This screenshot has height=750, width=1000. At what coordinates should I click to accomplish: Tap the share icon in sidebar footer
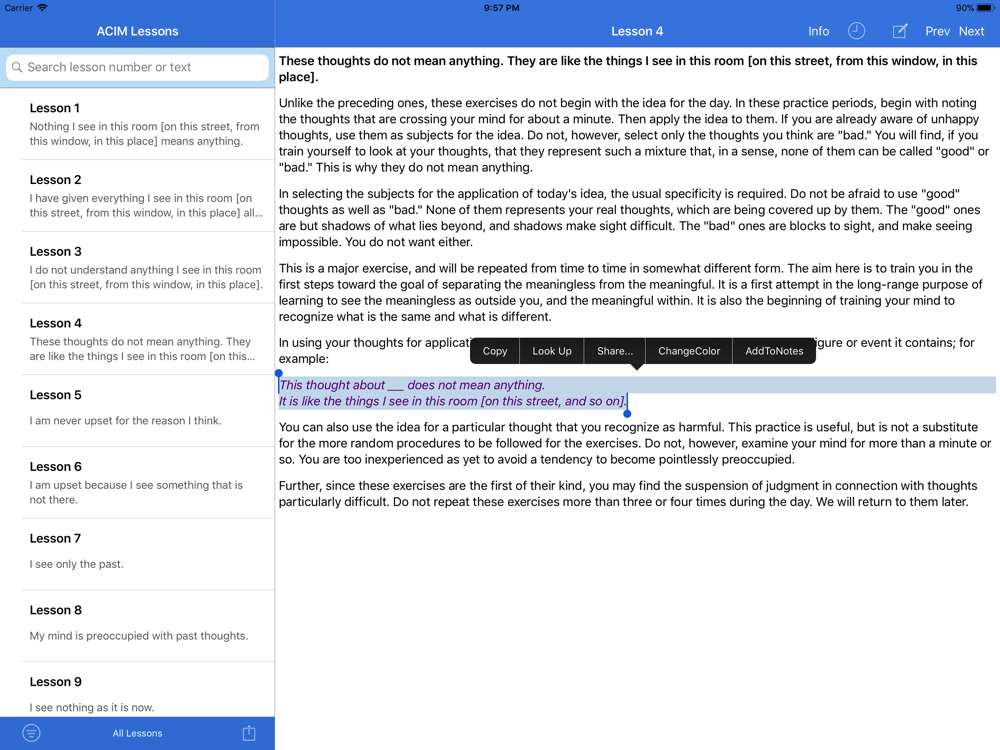pos(249,733)
